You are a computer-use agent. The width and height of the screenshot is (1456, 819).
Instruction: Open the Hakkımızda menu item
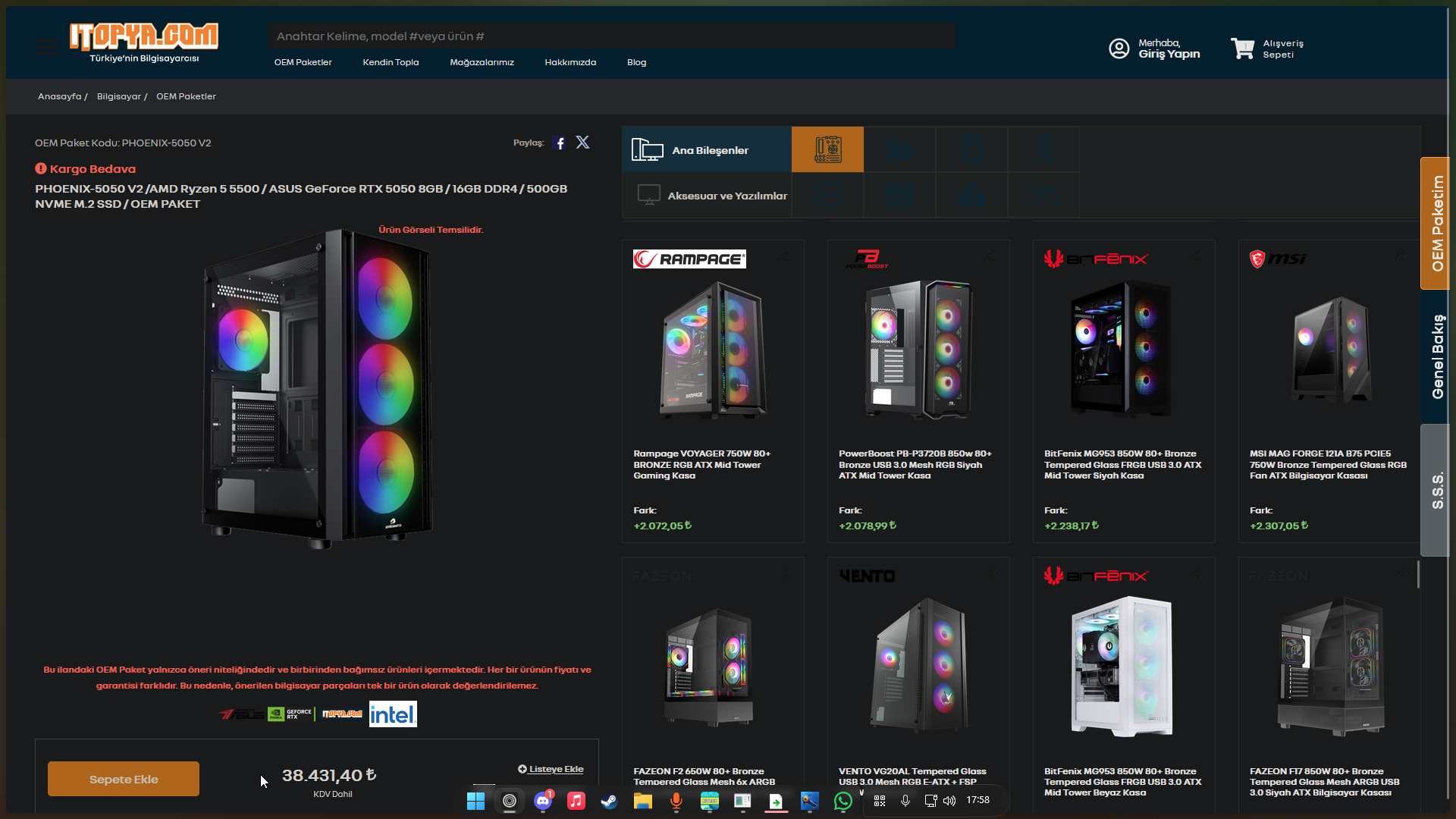[570, 62]
